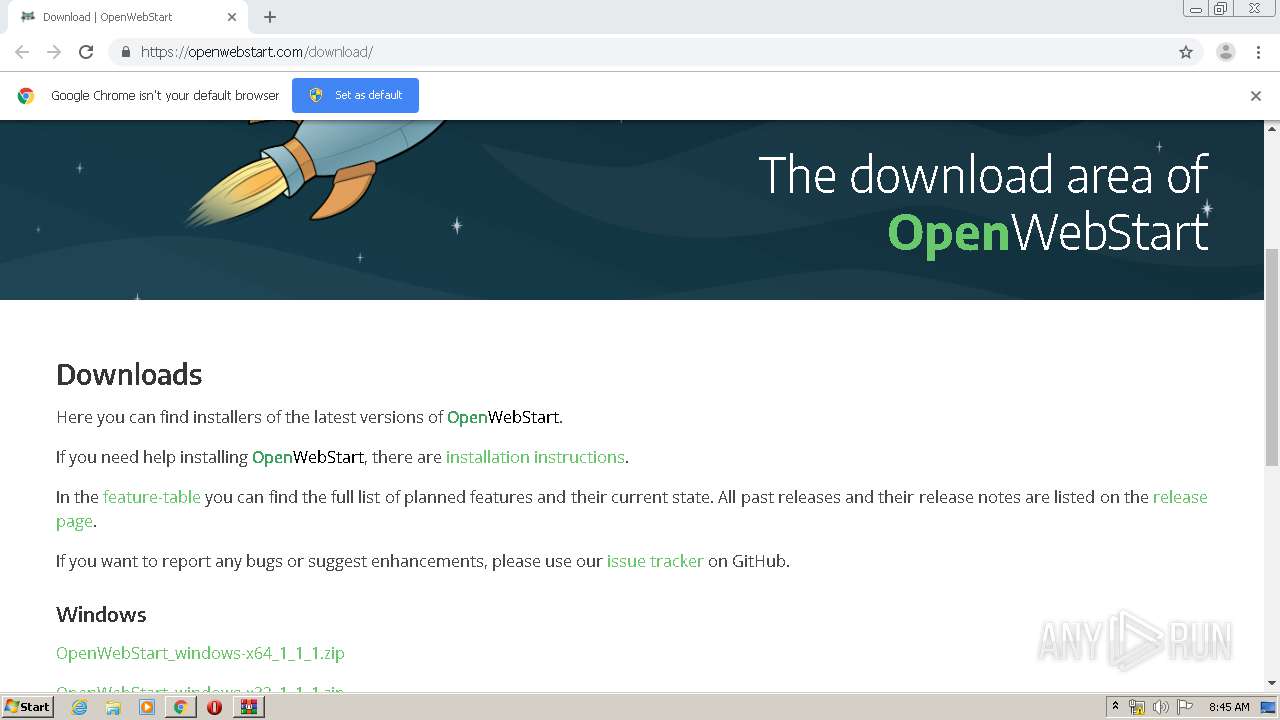The width and height of the screenshot is (1280, 720).
Task: Open a new tab with plus button
Action: [x=270, y=17]
